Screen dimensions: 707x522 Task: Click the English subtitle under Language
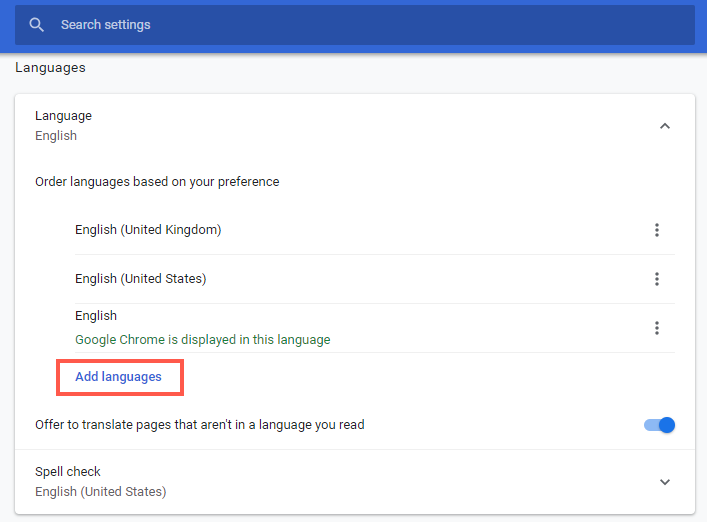pos(56,136)
